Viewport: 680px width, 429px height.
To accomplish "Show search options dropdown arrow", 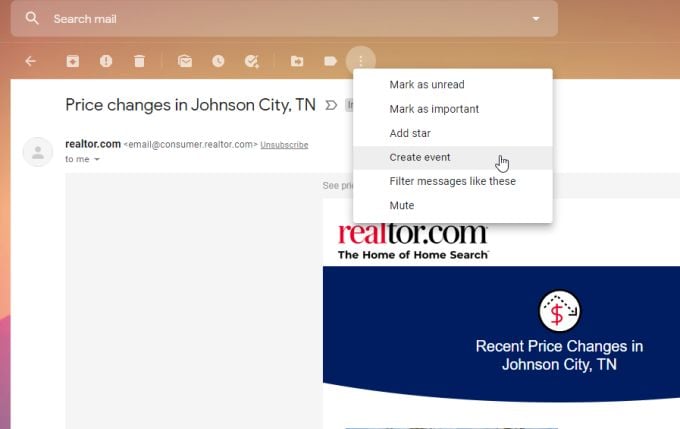I will 536,19.
